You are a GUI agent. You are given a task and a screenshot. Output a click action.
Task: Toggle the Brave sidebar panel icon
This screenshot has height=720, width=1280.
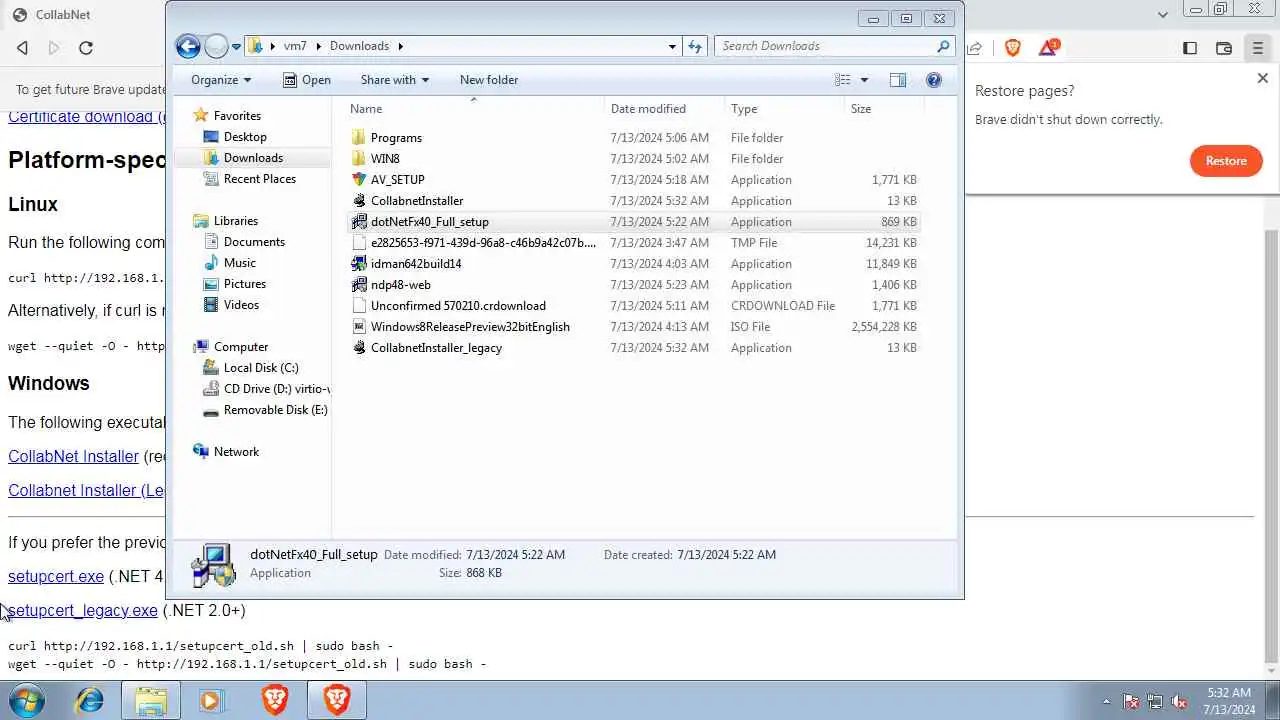[x=1190, y=48]
